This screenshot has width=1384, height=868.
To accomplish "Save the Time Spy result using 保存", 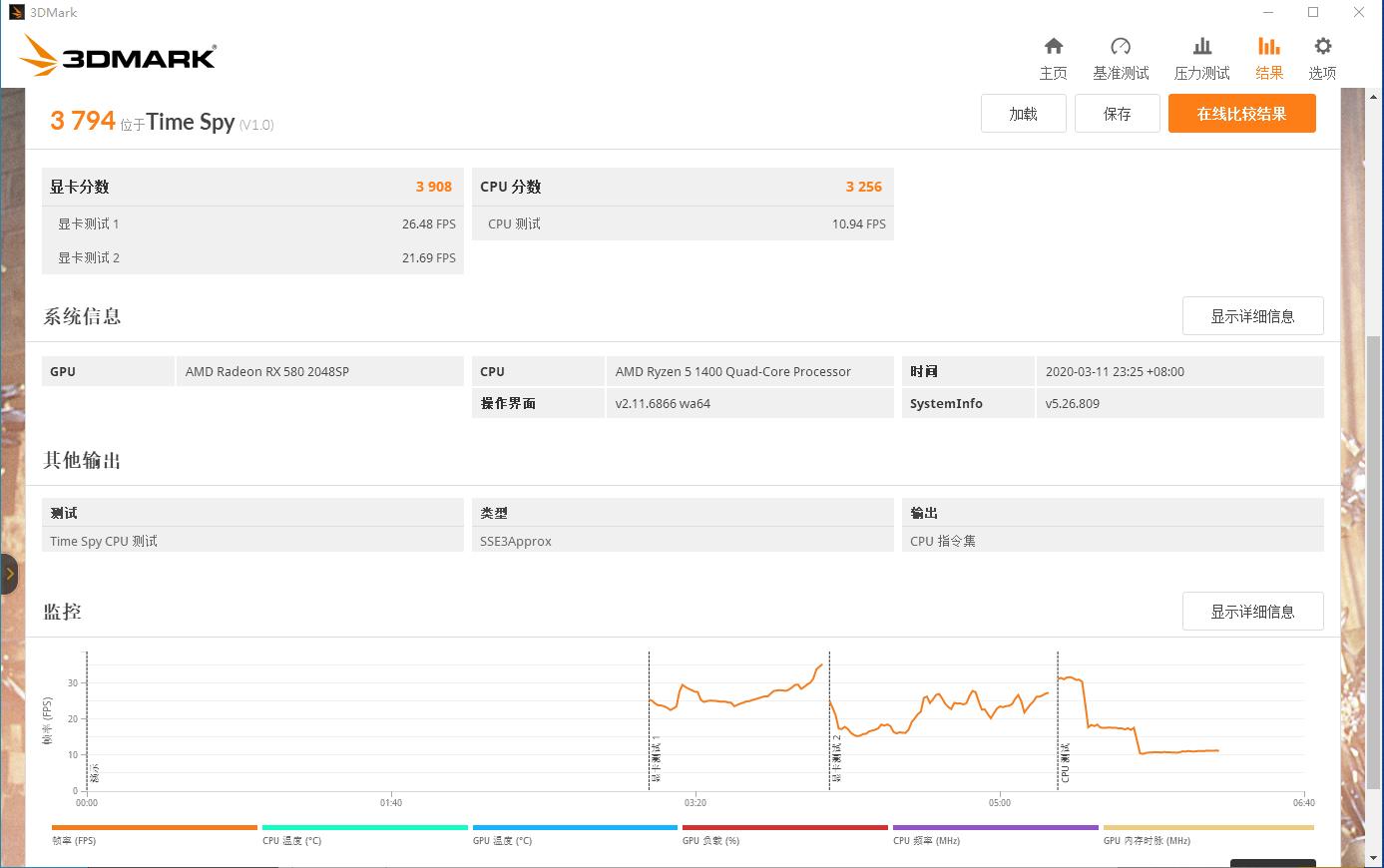I will point(1117,113).
